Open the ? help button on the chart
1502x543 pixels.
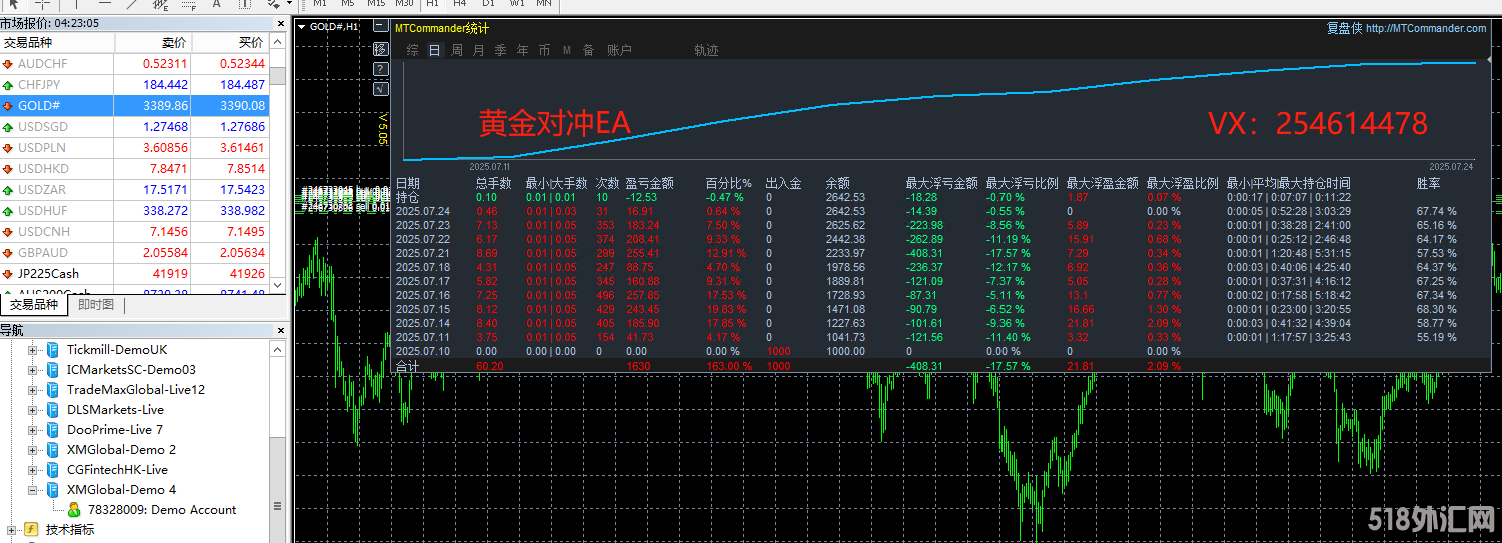[380, 69]
